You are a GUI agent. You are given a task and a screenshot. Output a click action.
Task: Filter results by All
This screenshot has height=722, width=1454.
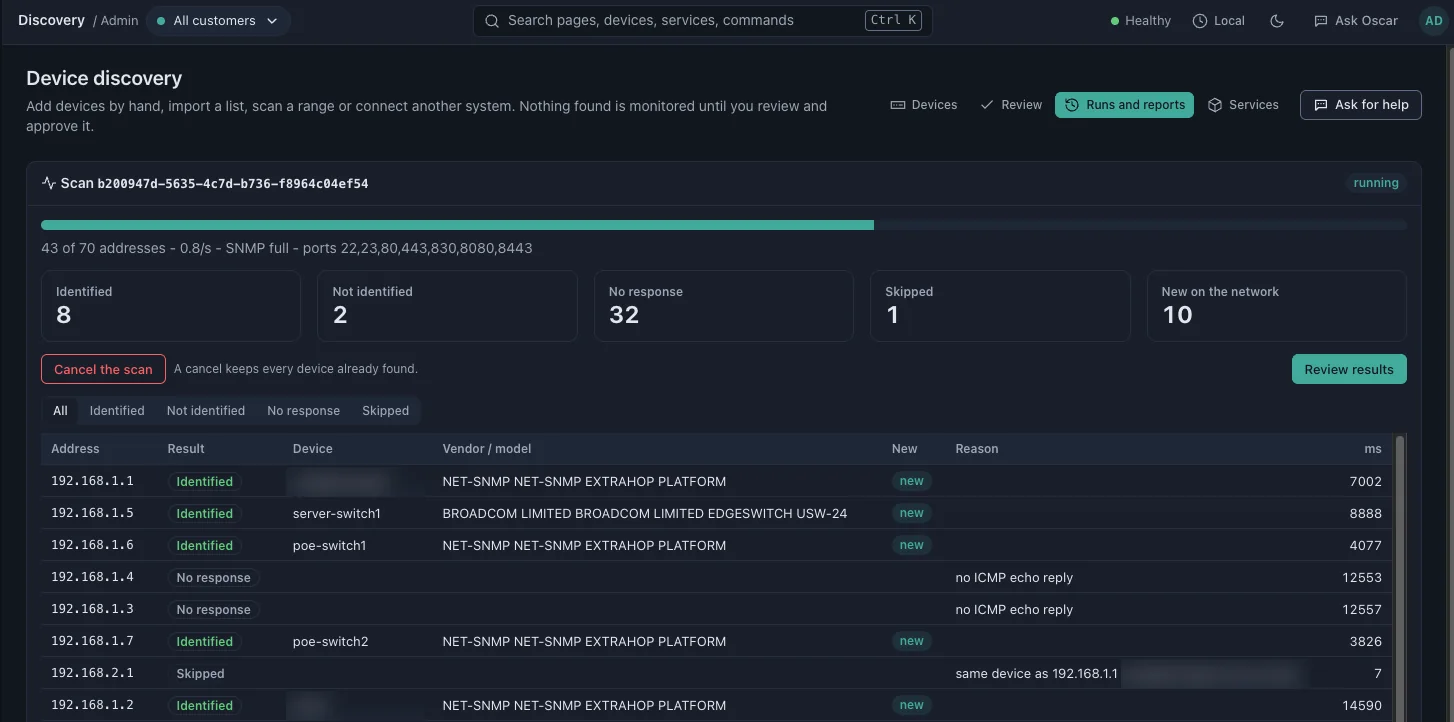tap(61, 411)
